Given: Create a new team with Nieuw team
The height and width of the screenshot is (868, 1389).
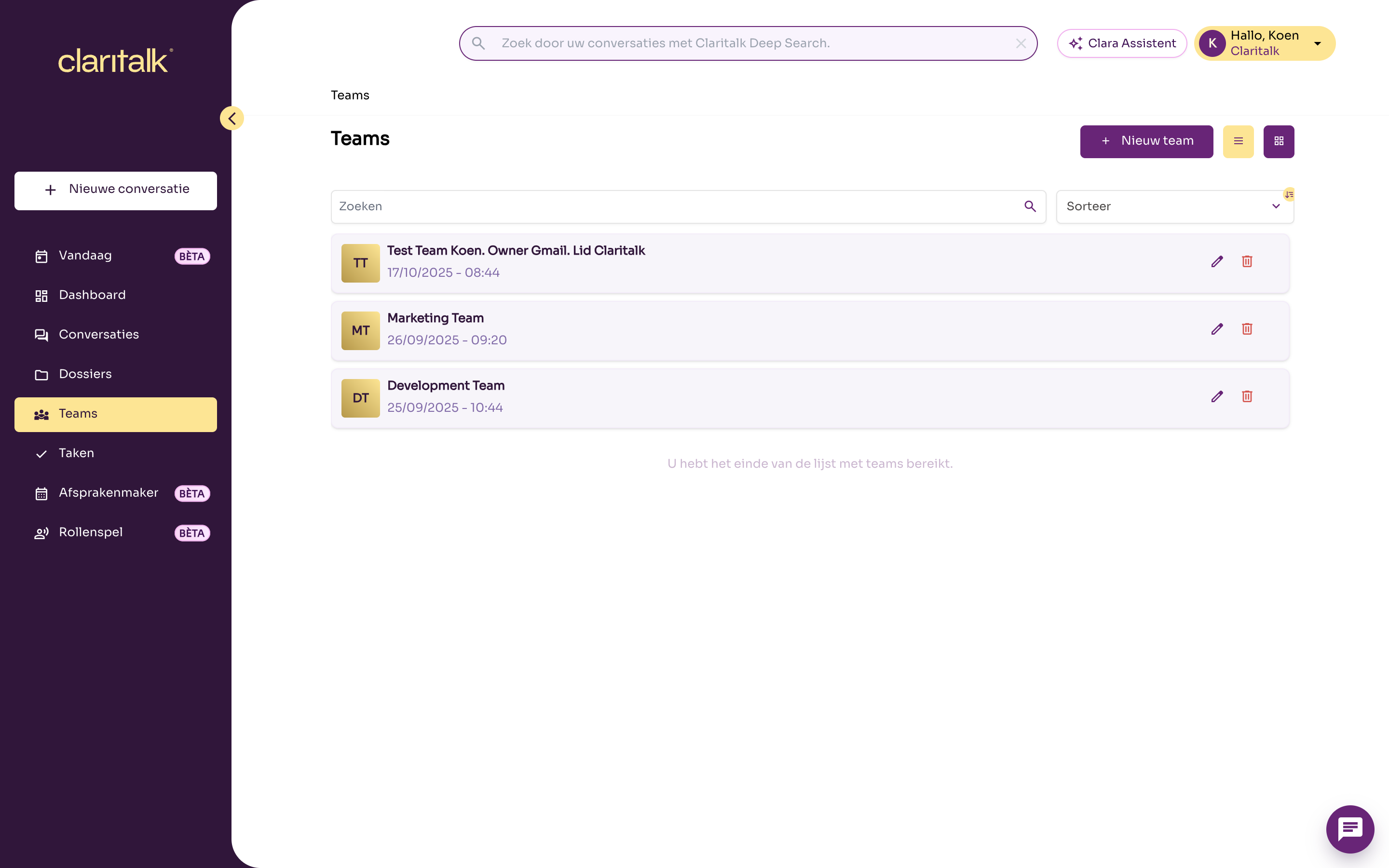Looking at the screenshot, I should [x=1146, y=141].
